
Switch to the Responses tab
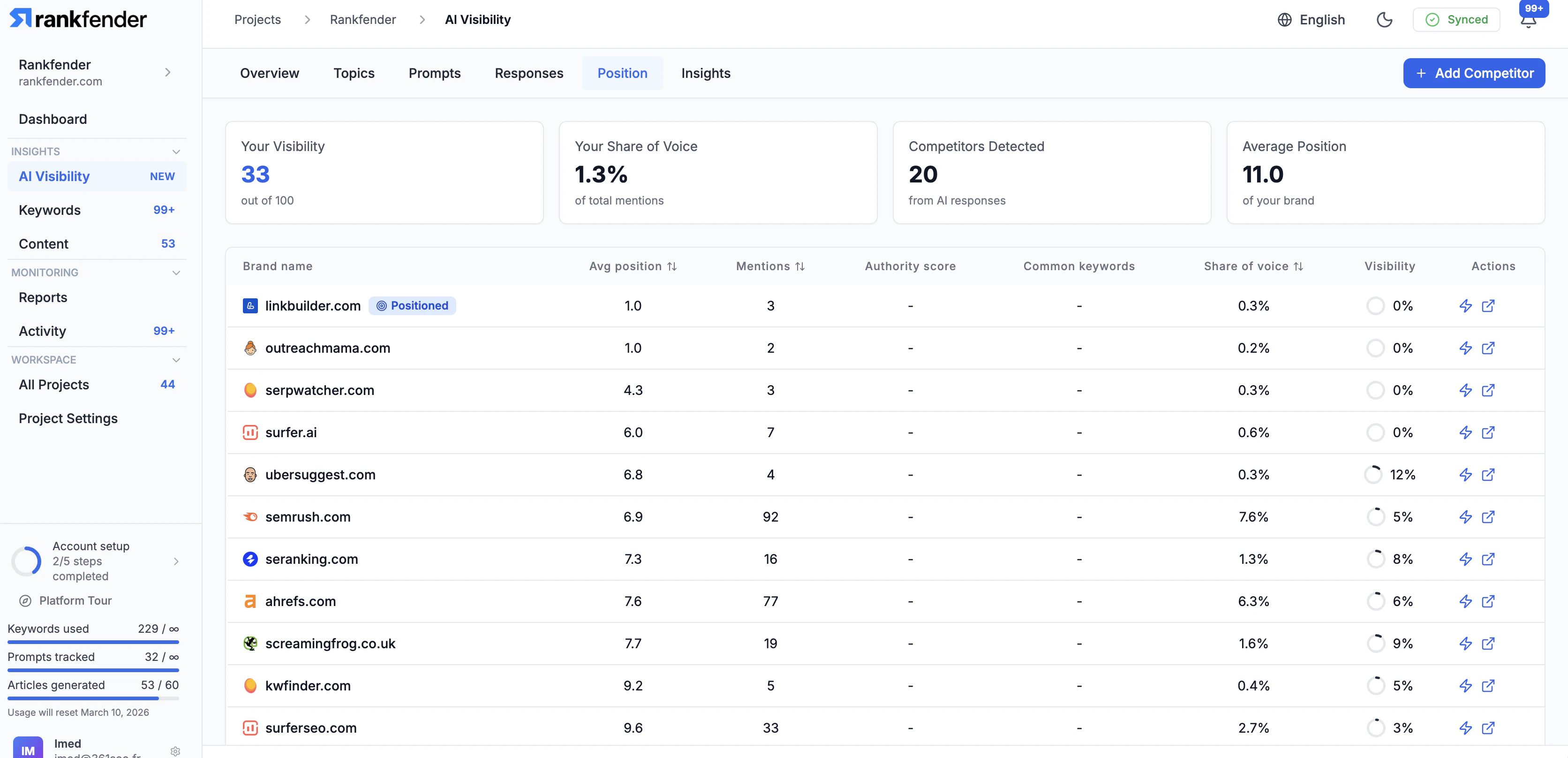pos(528,73)
